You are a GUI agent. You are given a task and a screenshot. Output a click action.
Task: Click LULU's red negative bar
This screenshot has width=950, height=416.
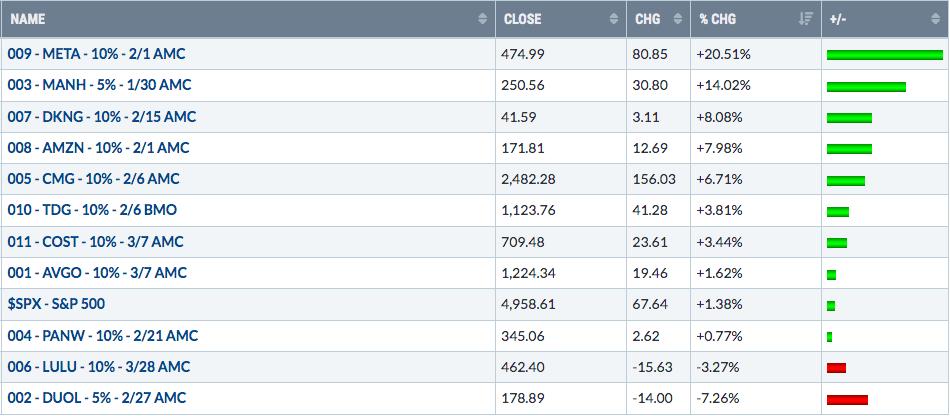point(836,368)
